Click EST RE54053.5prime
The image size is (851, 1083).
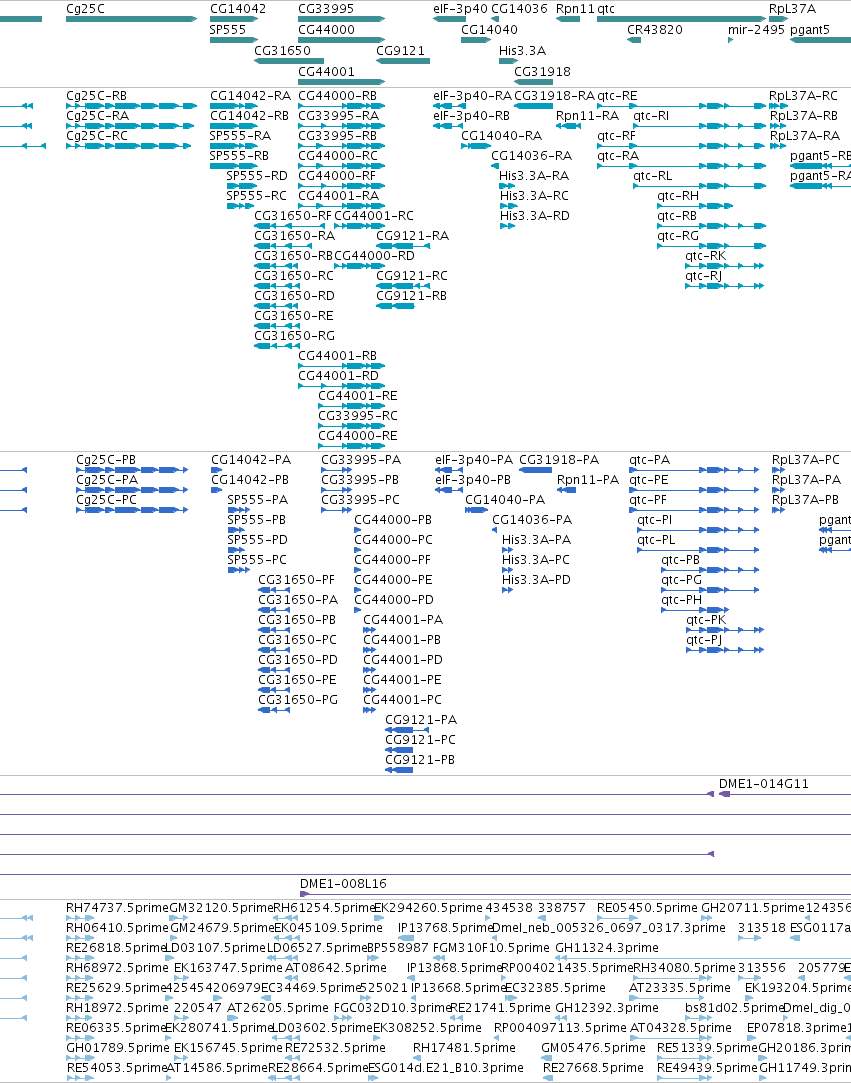click(117, 1068)
